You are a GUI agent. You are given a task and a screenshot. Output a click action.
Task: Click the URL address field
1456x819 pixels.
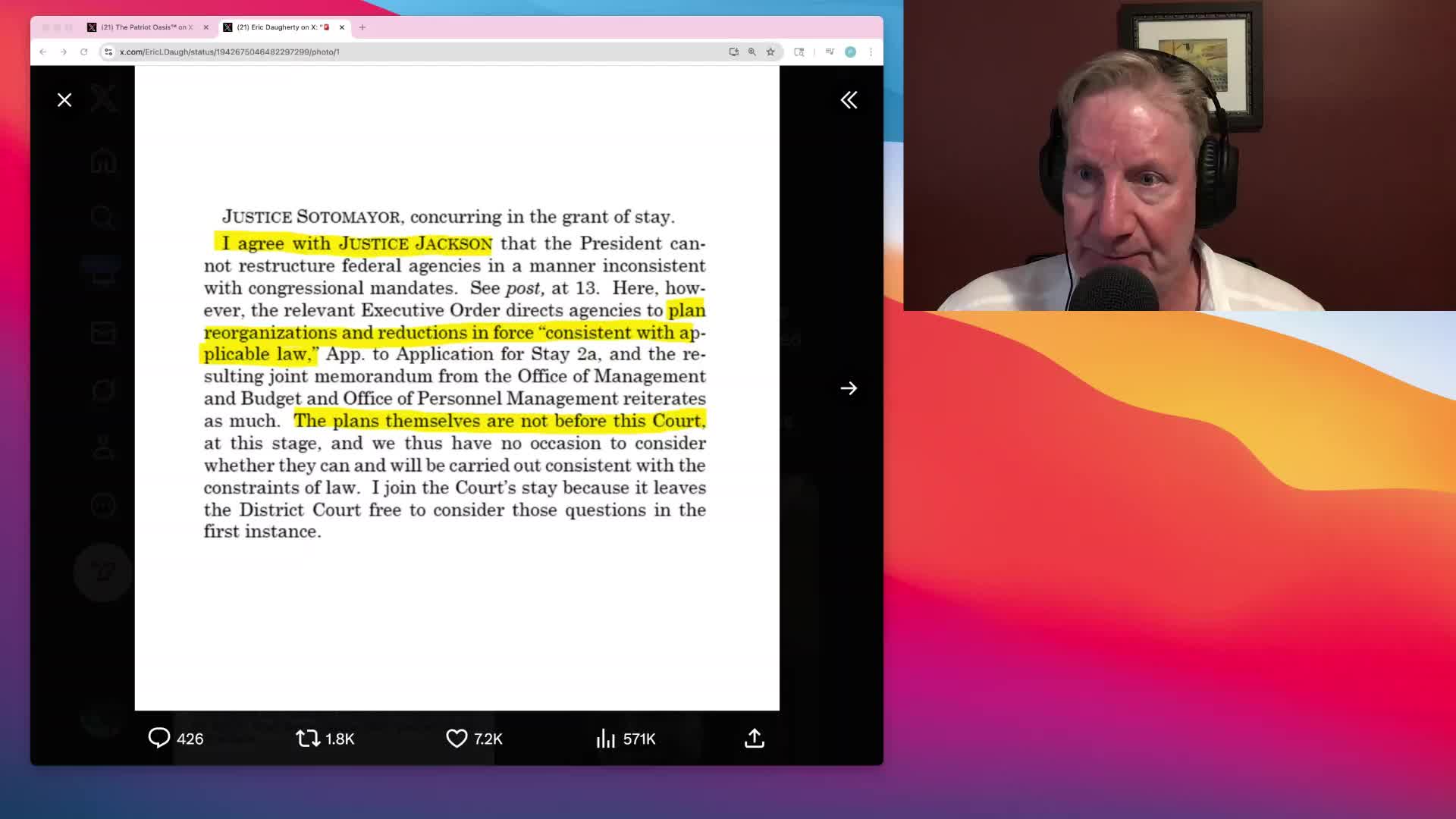[379, 52]
